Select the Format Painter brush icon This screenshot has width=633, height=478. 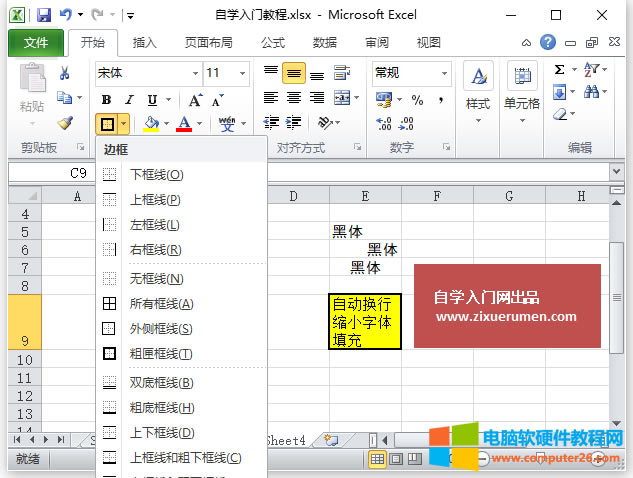pyautogui.click(x=65, y=123)
